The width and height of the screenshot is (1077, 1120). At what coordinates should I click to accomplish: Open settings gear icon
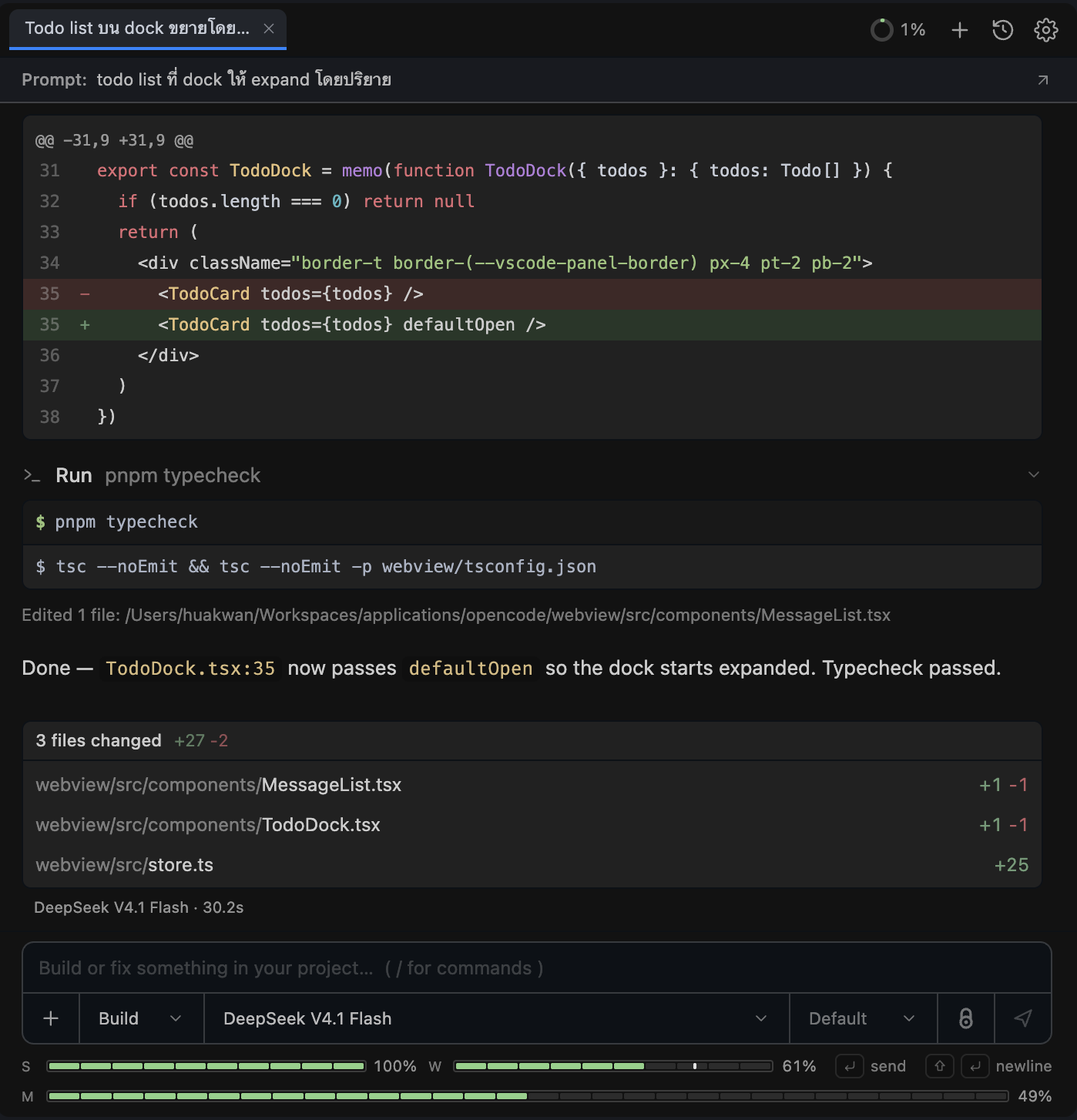point(1046,30)
